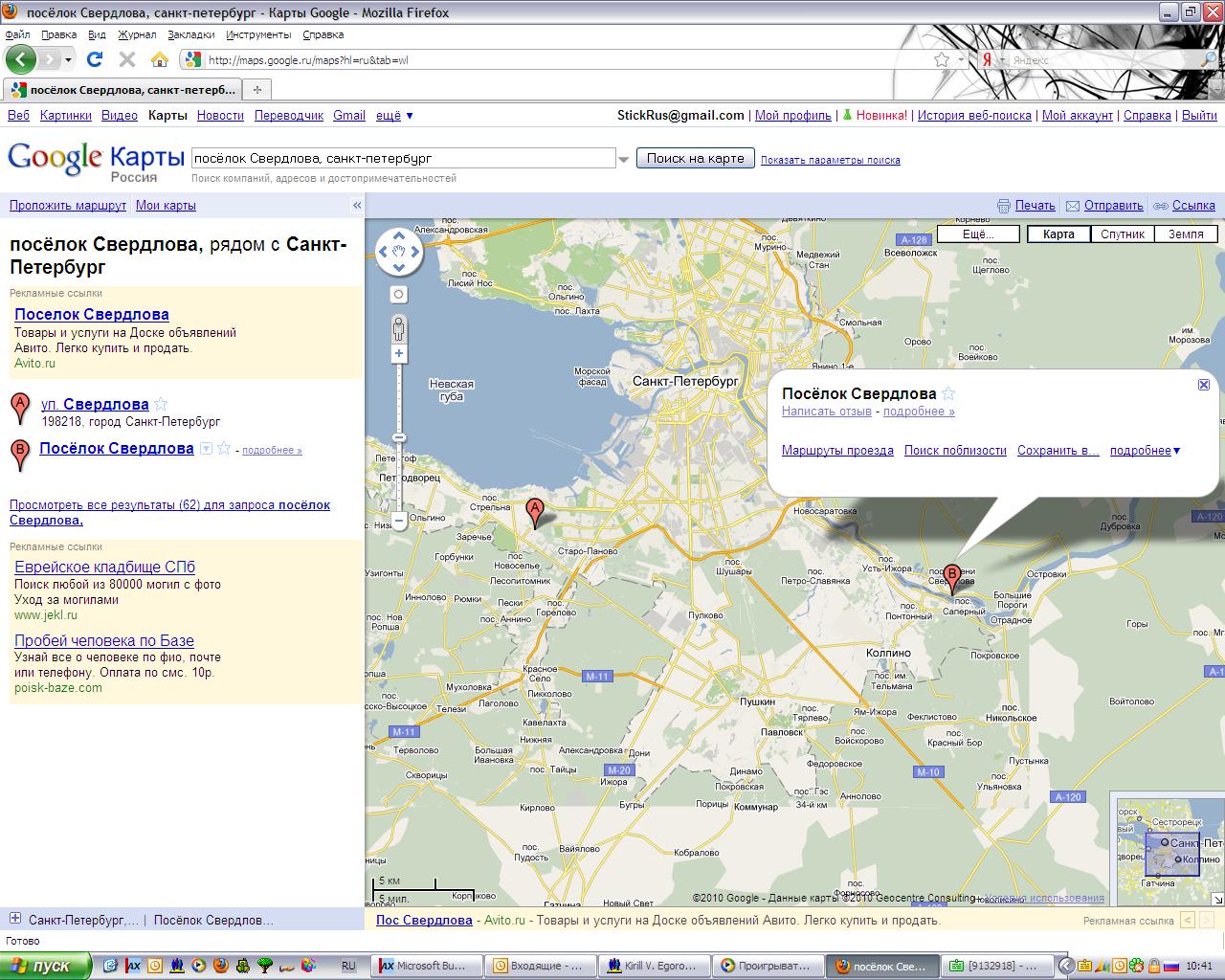Open the Инструменты menu
This screenshot has height=980, width=1225.
click(258, 34)
